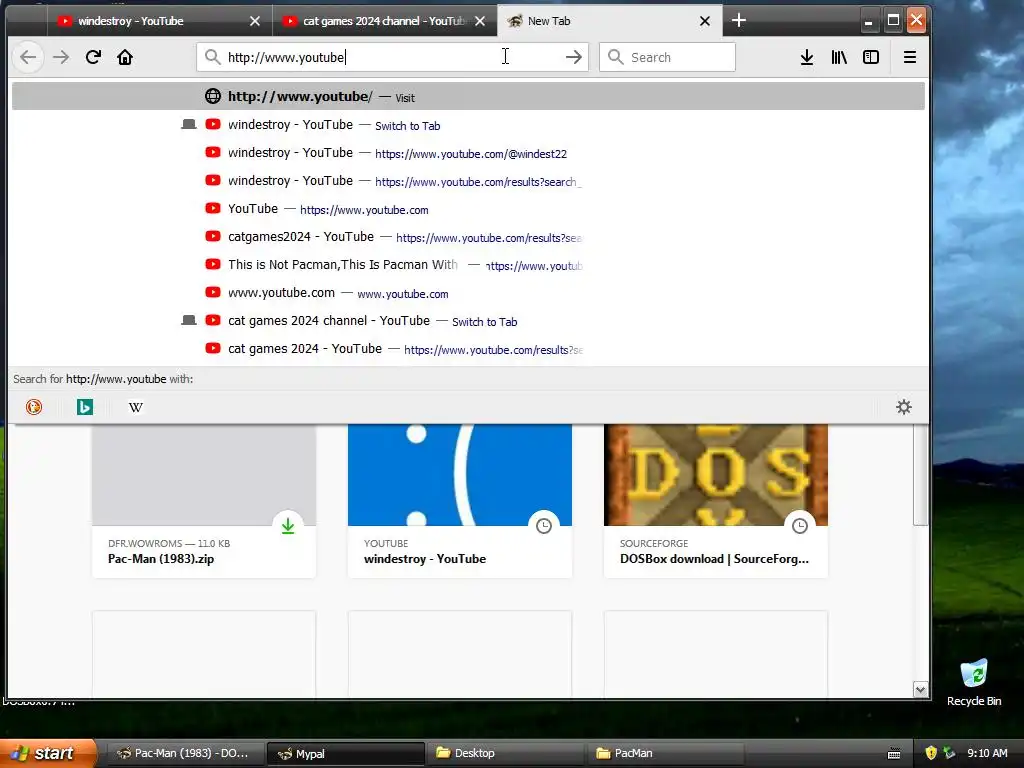Open the hamburger application menu

(910, 57)
